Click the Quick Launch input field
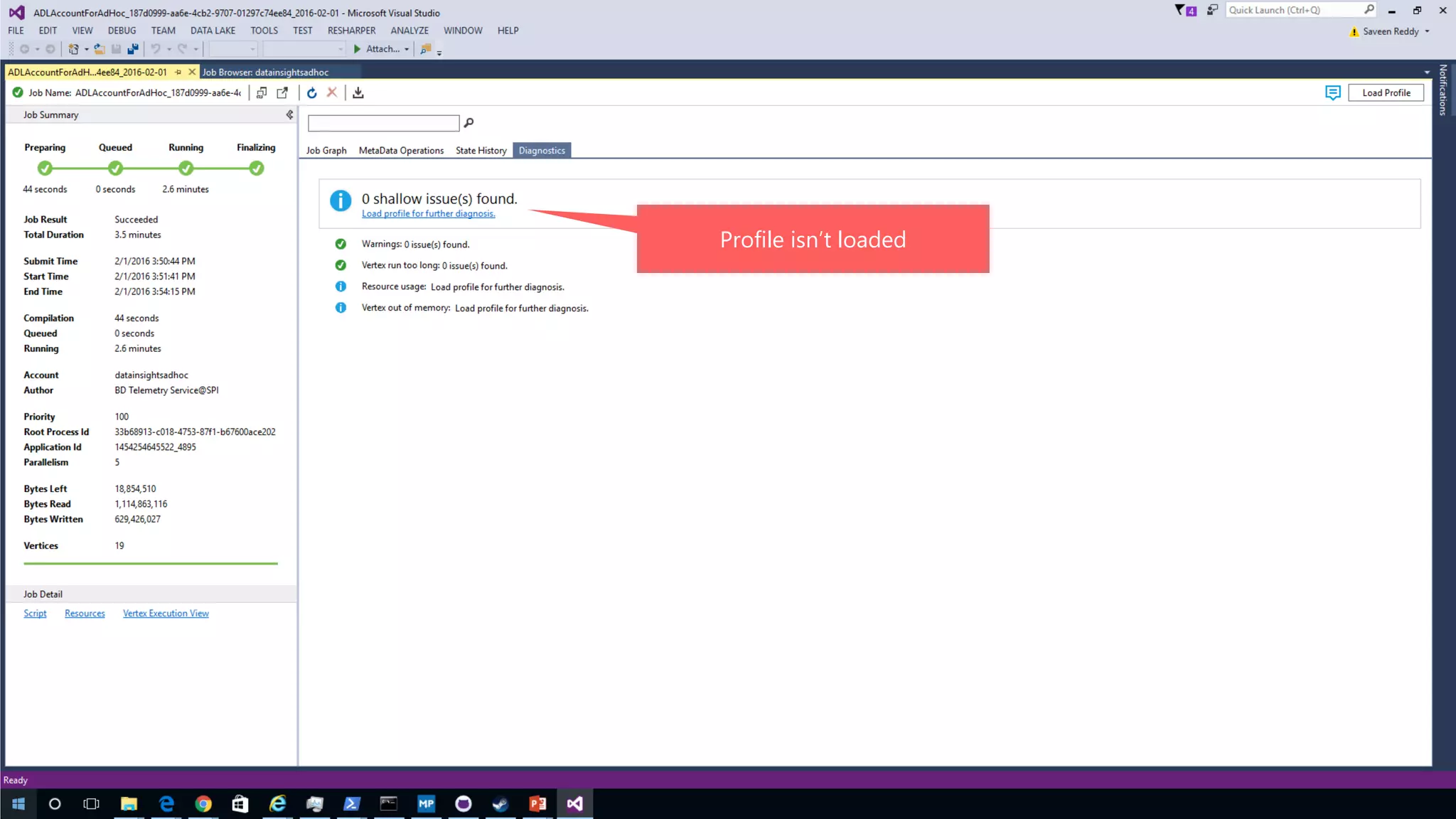Image resolution: width=1456 pixels, height=819 pixels. [x=1294, y=10]
